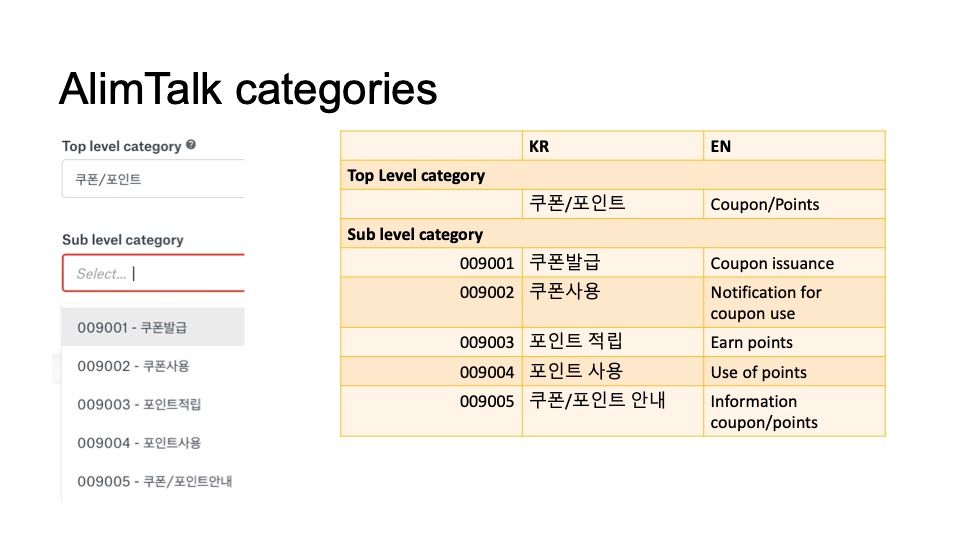Select option 009002 - 쿠폰사용
The image size is (960, 540).
click(x=153, y=366)
